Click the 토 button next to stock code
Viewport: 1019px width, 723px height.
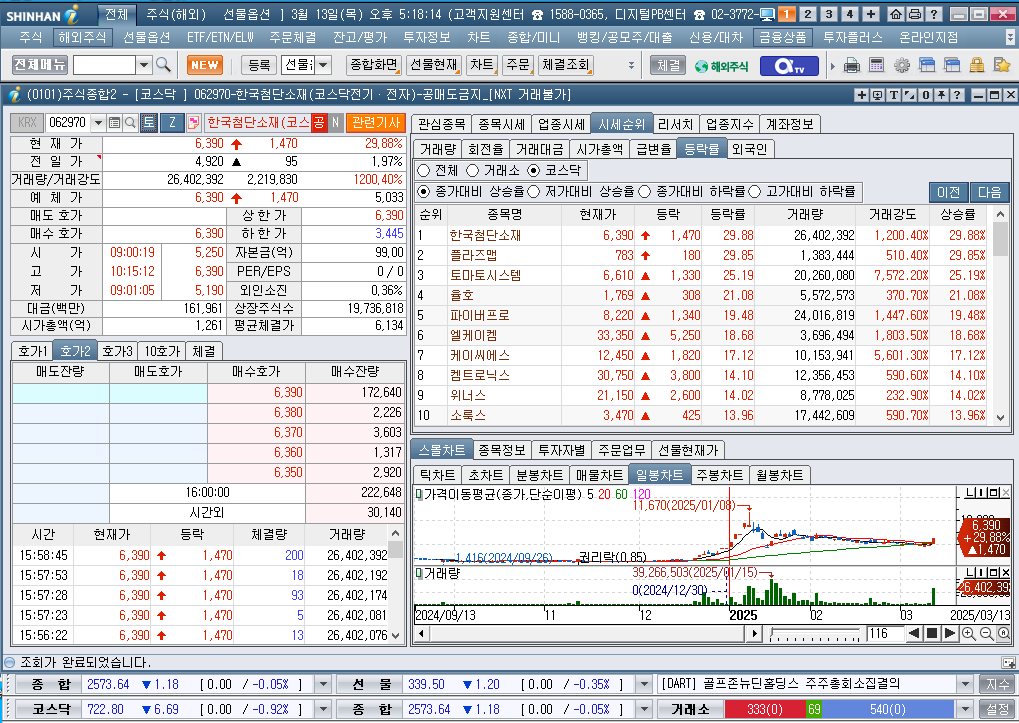coord(149,122)
